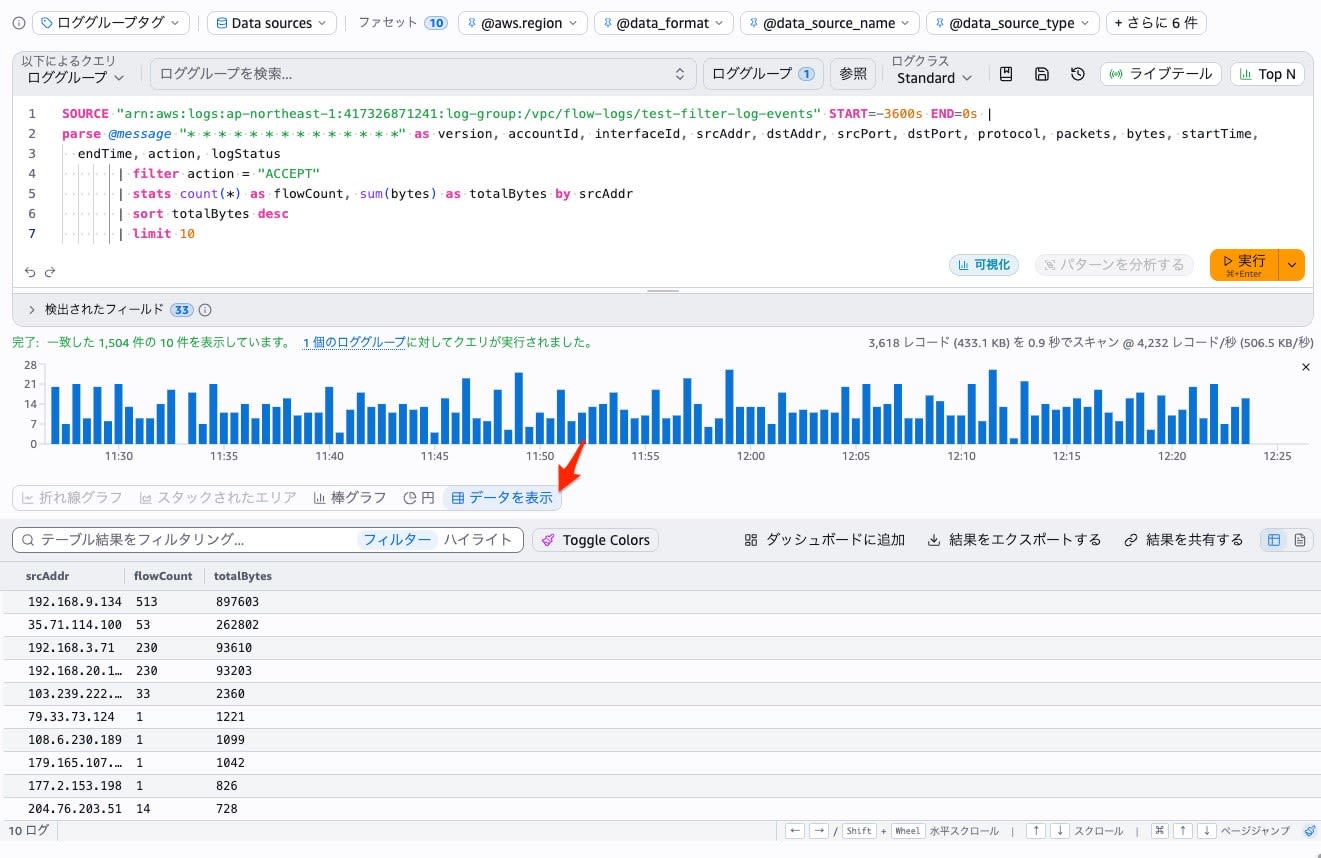
Task: Click the totalBytes value 2360
Action: (x=230, y=694)
